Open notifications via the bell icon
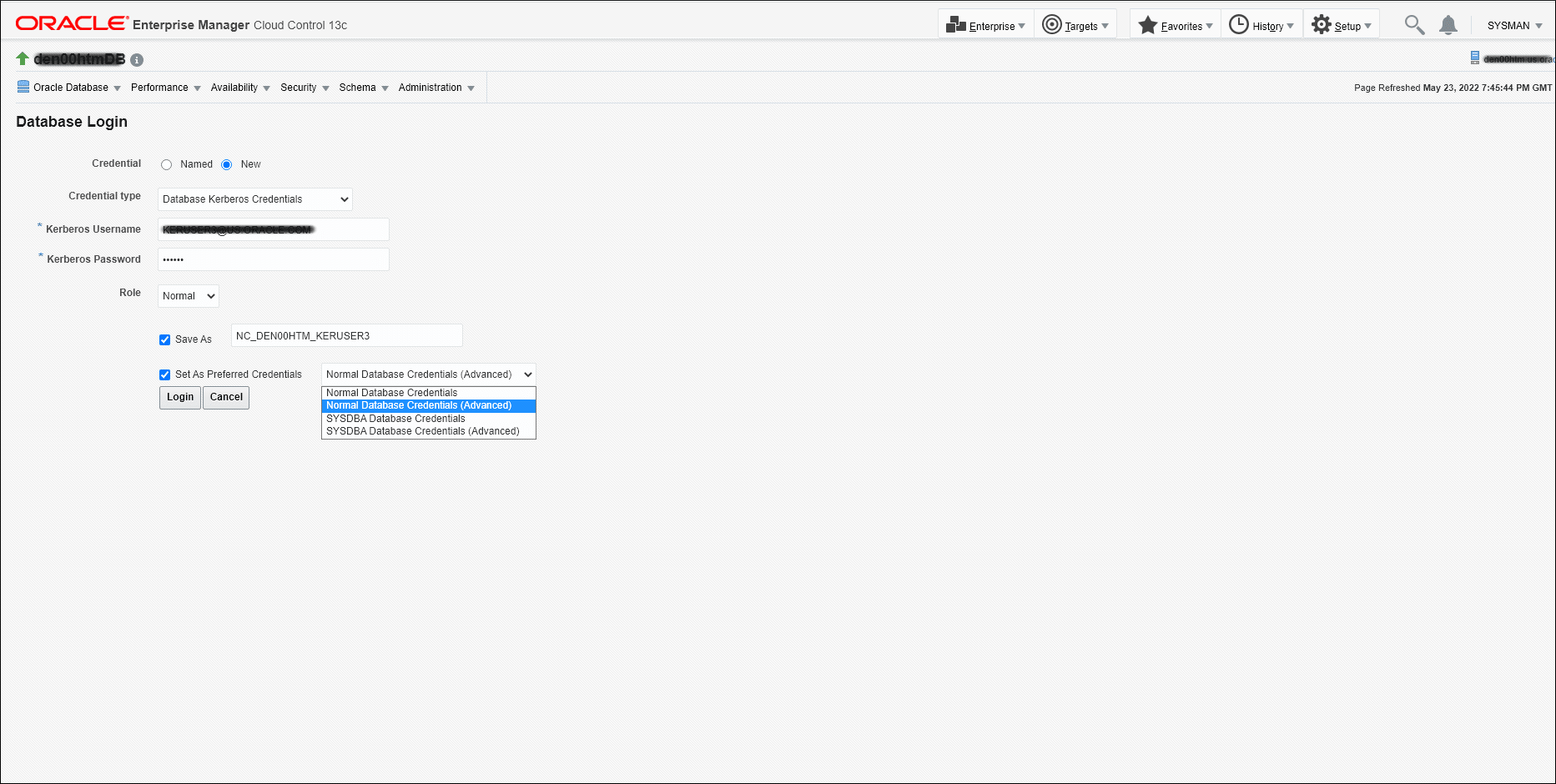 point(1448,25)
